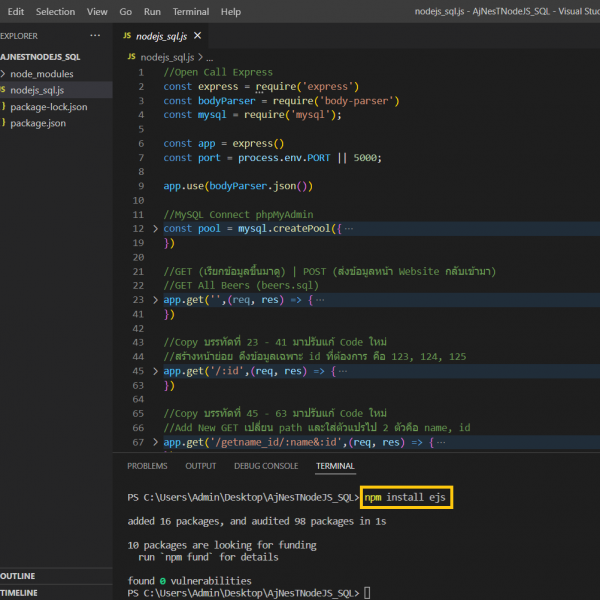Open the Selection menu
Viewport: 600px width, 600px height.
click(x=55, y=12)
